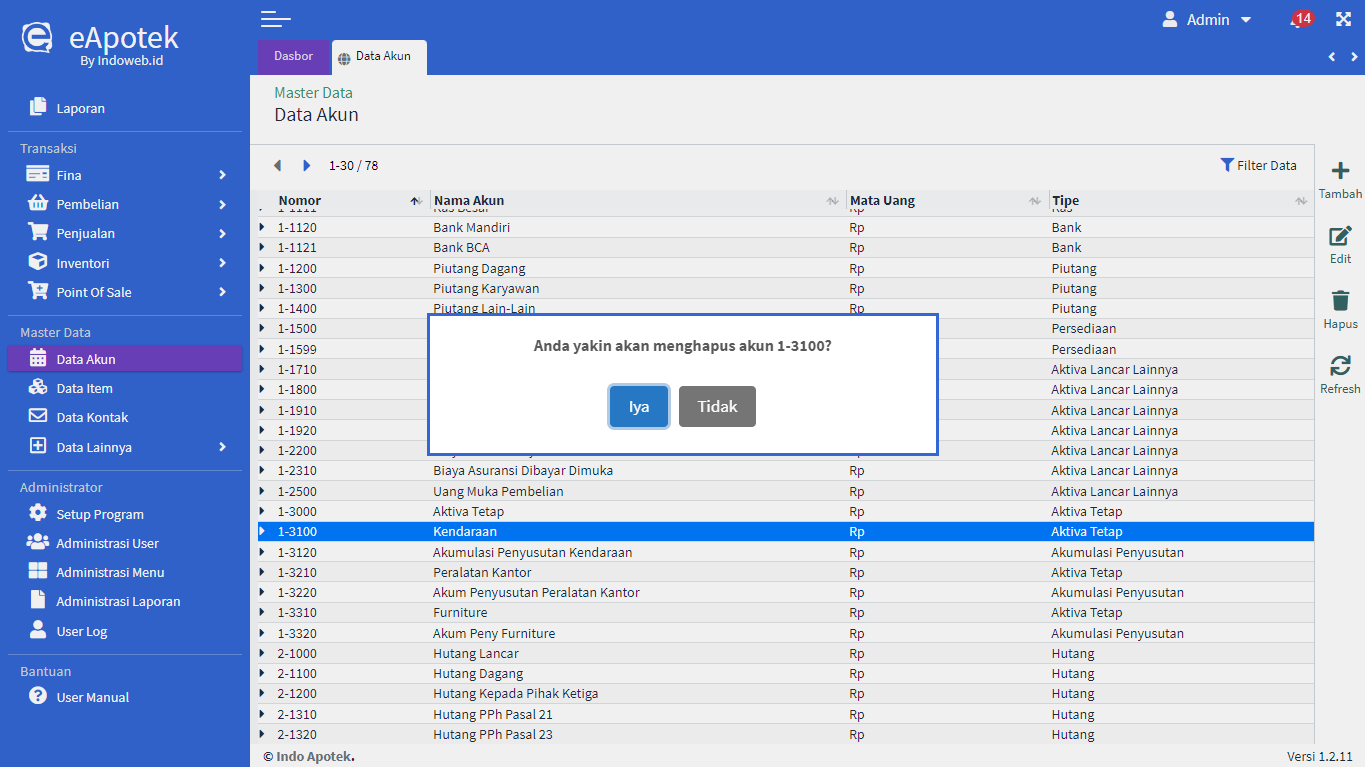Expand row 1-3120 details arrow
The width and height of the screenshot is (1365, 767).
262,552
